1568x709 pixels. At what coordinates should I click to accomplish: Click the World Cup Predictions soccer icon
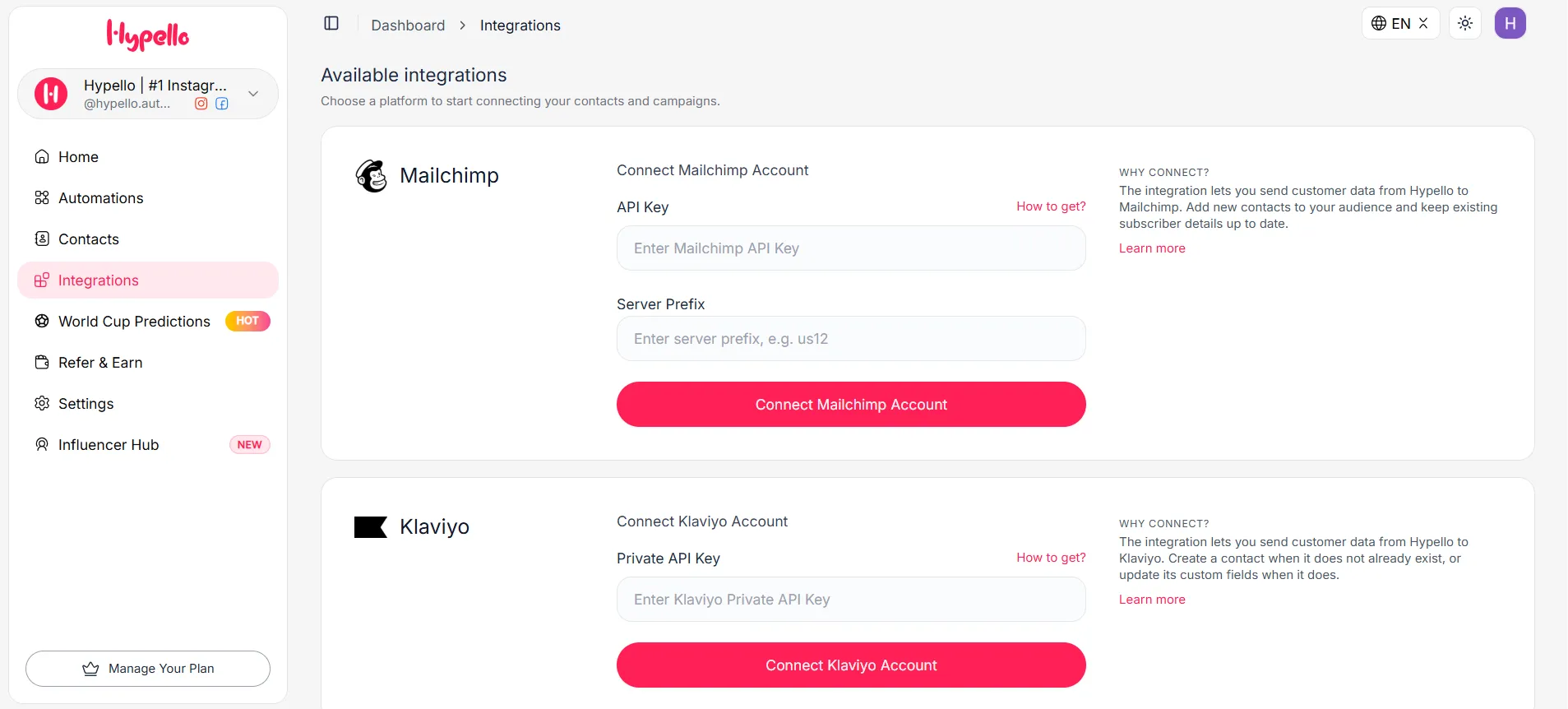[42, 321]
